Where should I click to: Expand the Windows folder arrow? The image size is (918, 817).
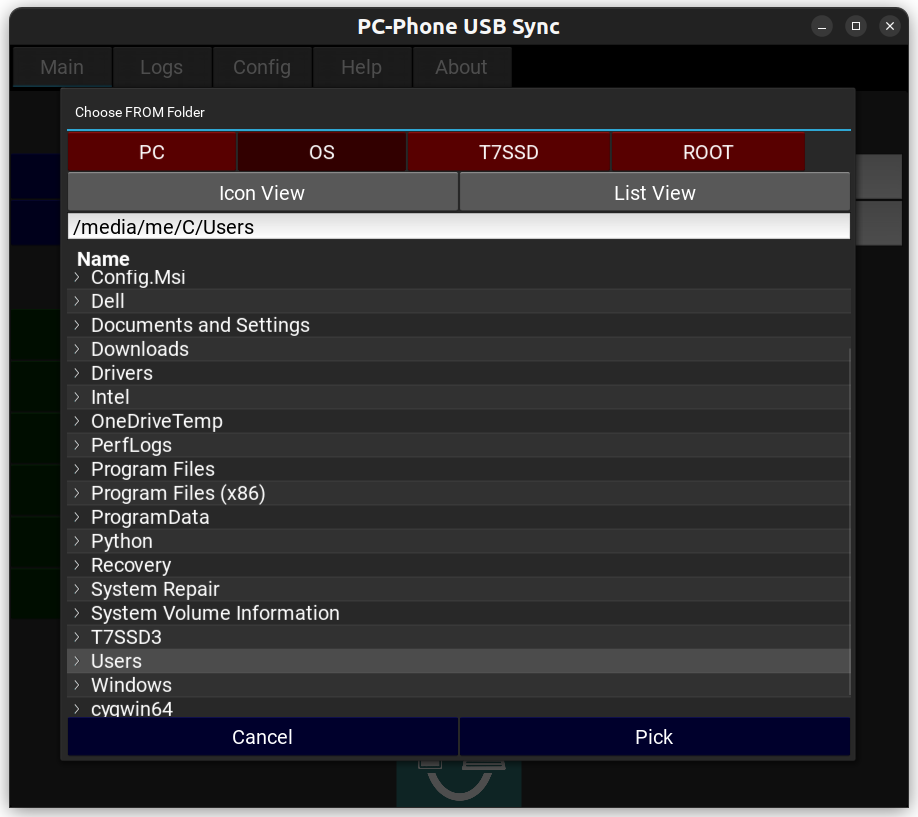tap(77, 685)
